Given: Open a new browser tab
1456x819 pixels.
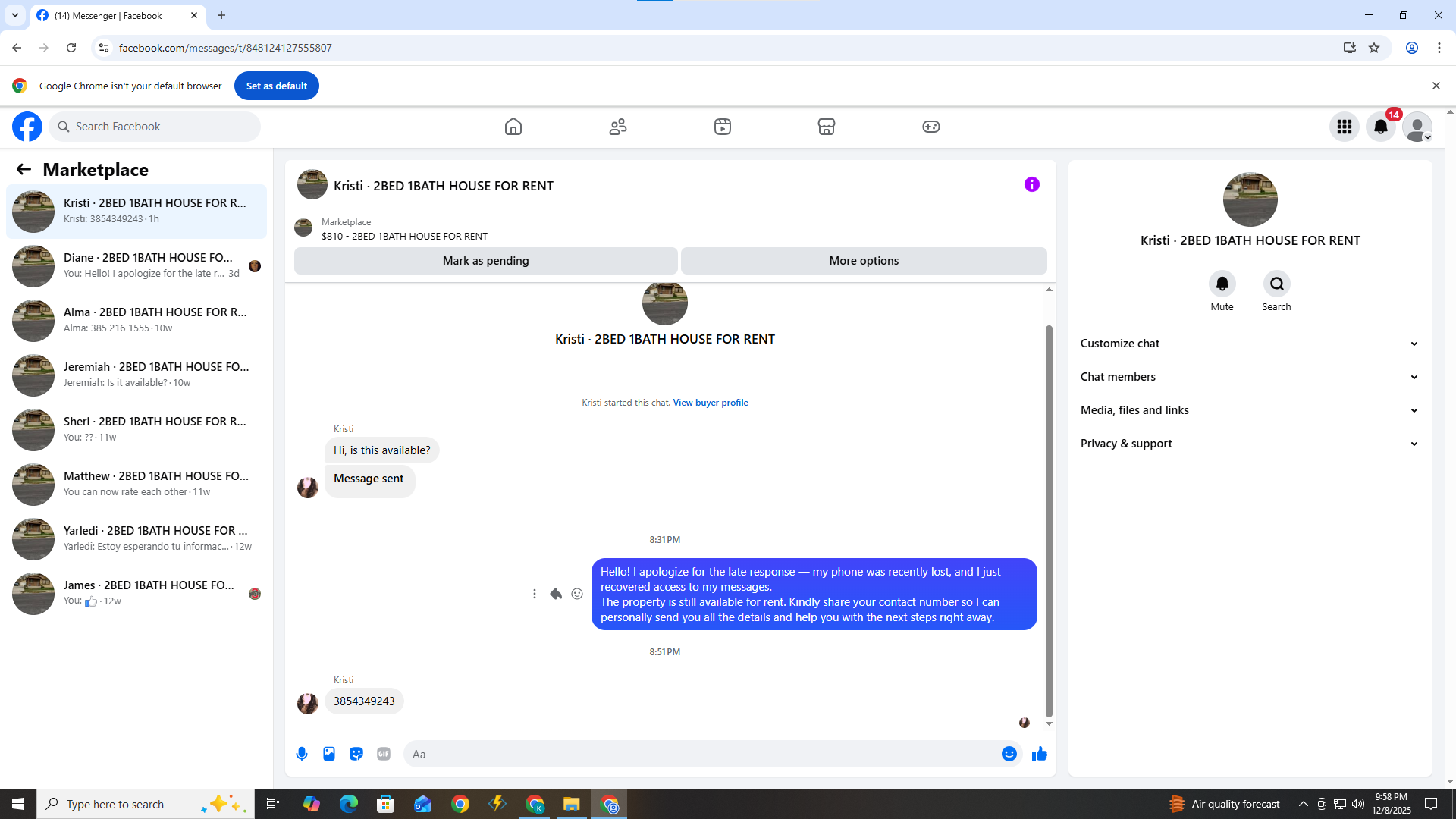Looking at the screenshot, I should coord(221,15).
